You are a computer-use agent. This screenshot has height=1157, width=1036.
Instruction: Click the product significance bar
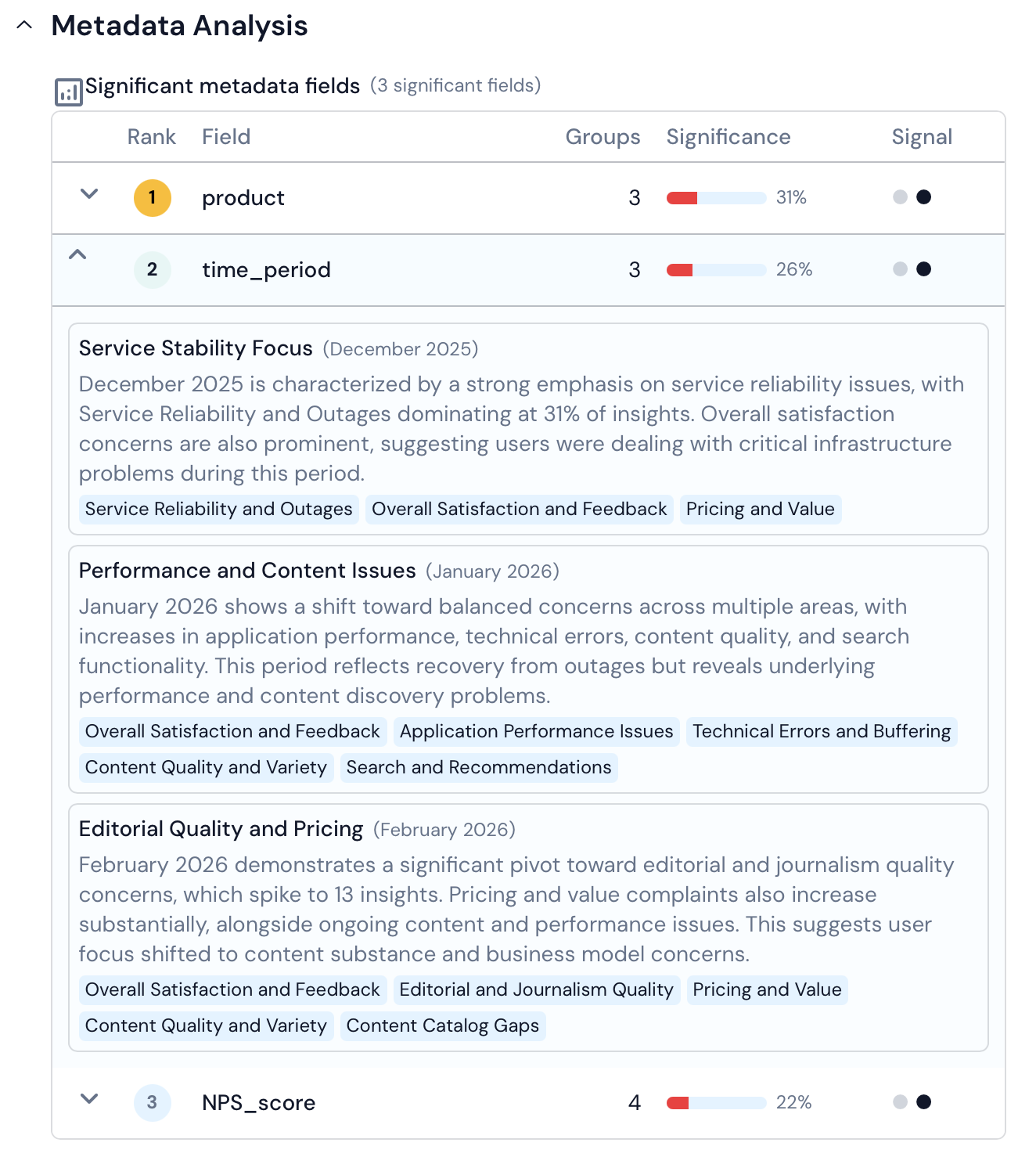tap(716, 198)
